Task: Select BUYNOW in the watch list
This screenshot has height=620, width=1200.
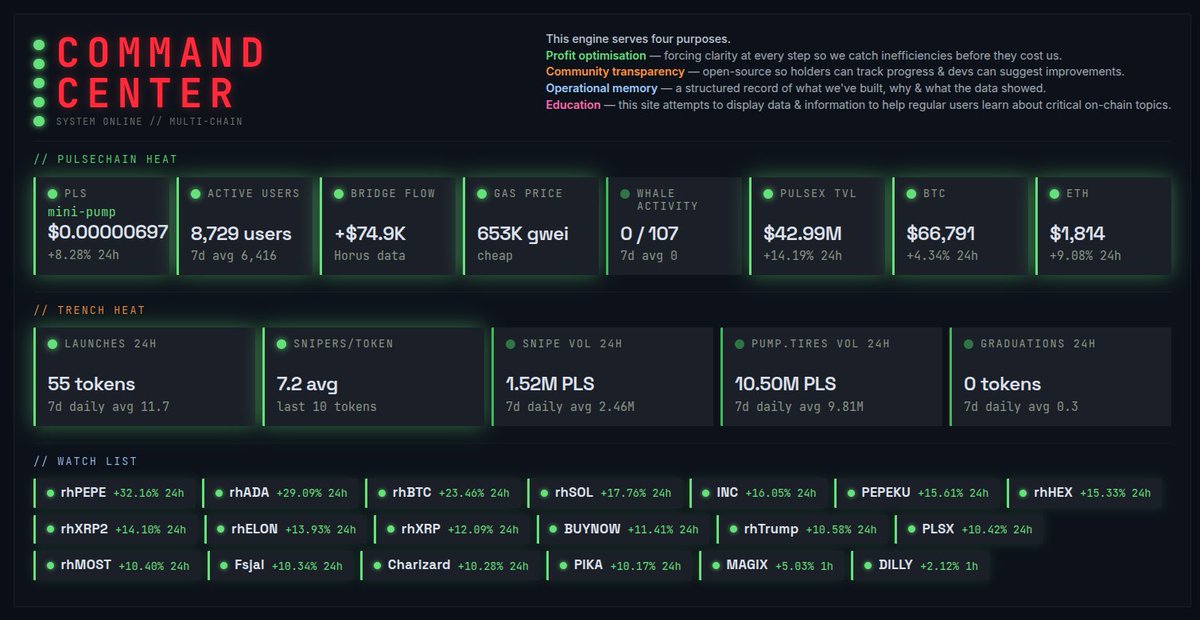Action: pyautogui.click(x=622, y=529)
